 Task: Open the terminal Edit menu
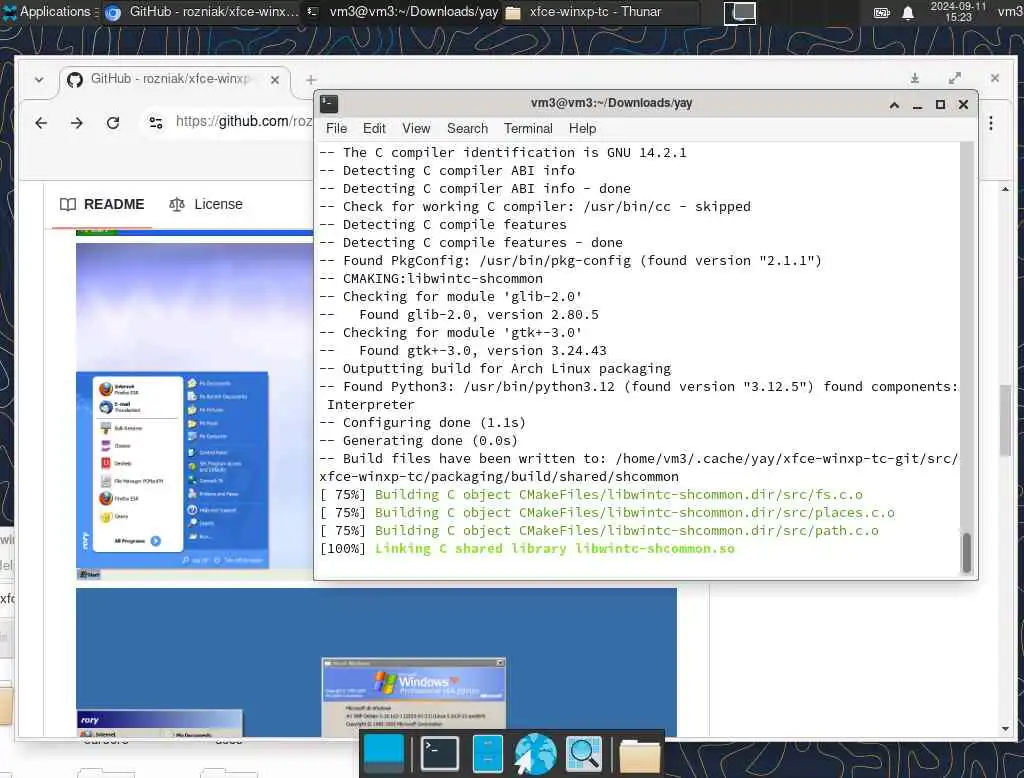[x=374, y=129]
